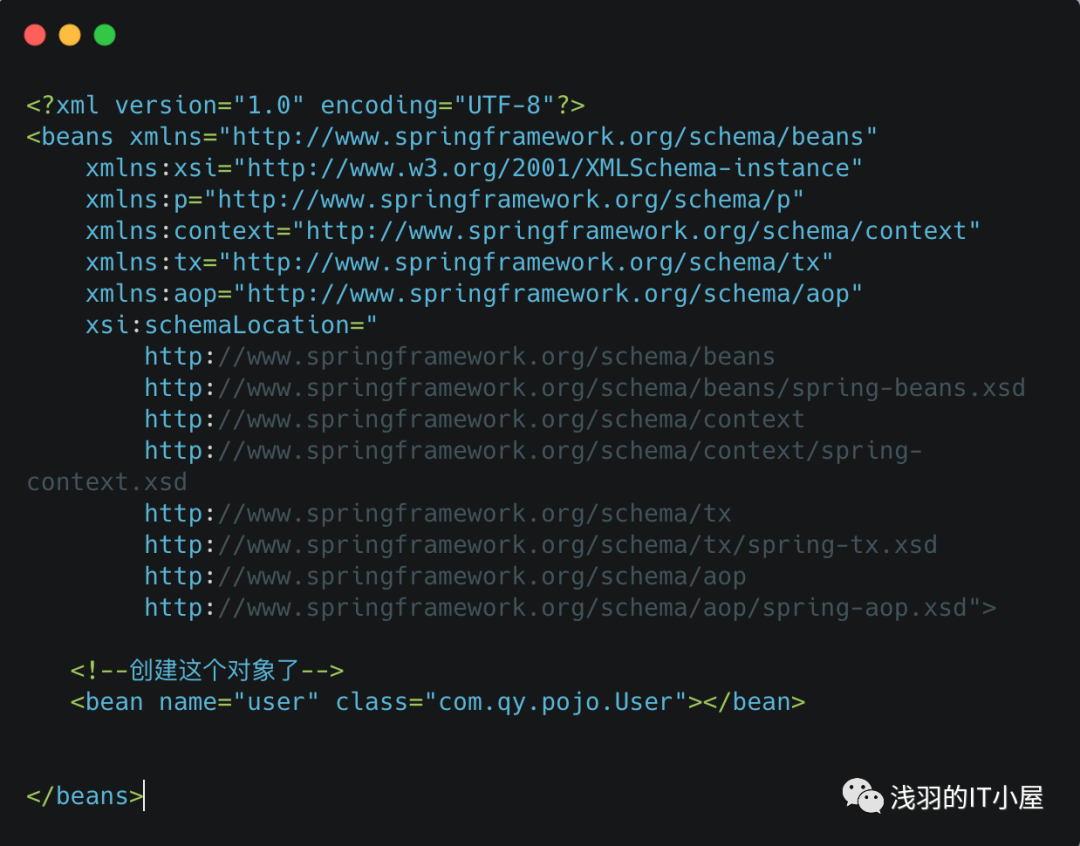
Task: Select the "user" bean name value
Action: pos(276,702)
